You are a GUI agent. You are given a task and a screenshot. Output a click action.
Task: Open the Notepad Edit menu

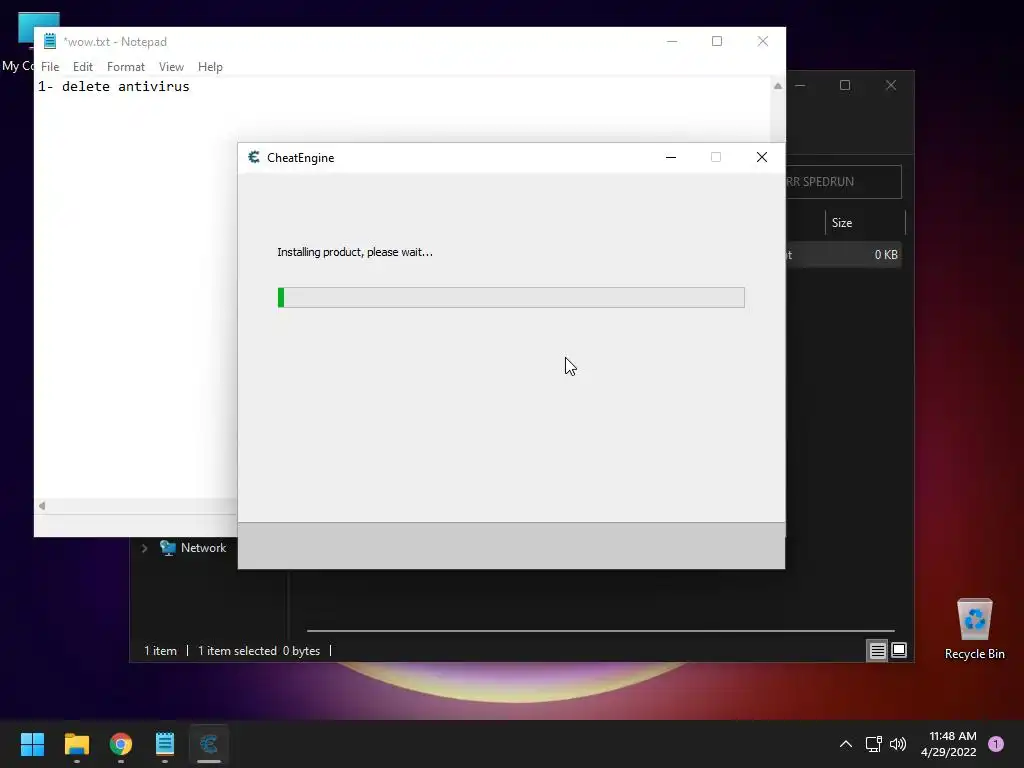[82, 67]
